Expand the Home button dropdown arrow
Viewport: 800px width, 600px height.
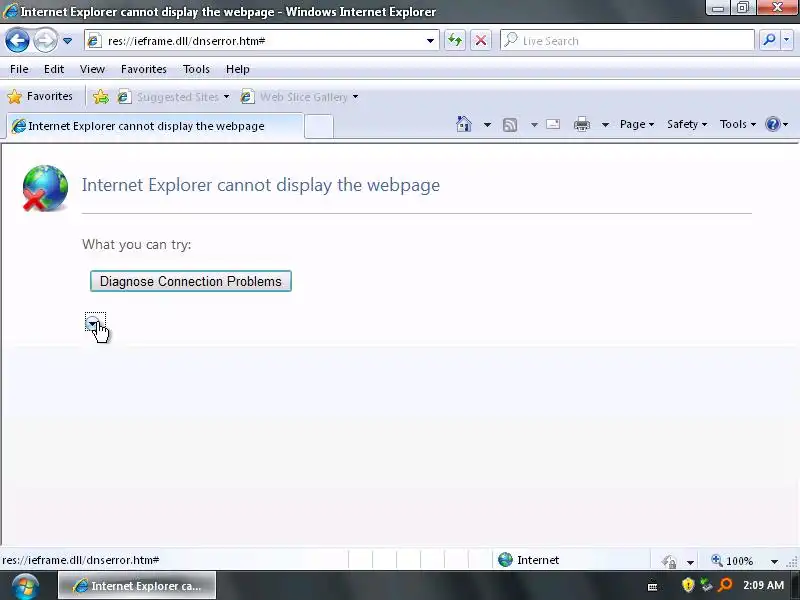click(x=487, y=124)
